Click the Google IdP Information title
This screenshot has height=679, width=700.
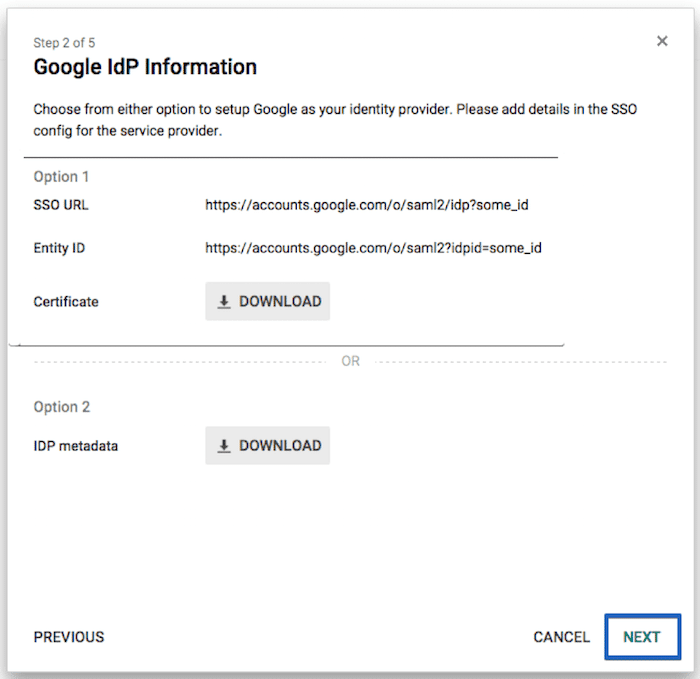pyautogui.click(x=145, y=67)
